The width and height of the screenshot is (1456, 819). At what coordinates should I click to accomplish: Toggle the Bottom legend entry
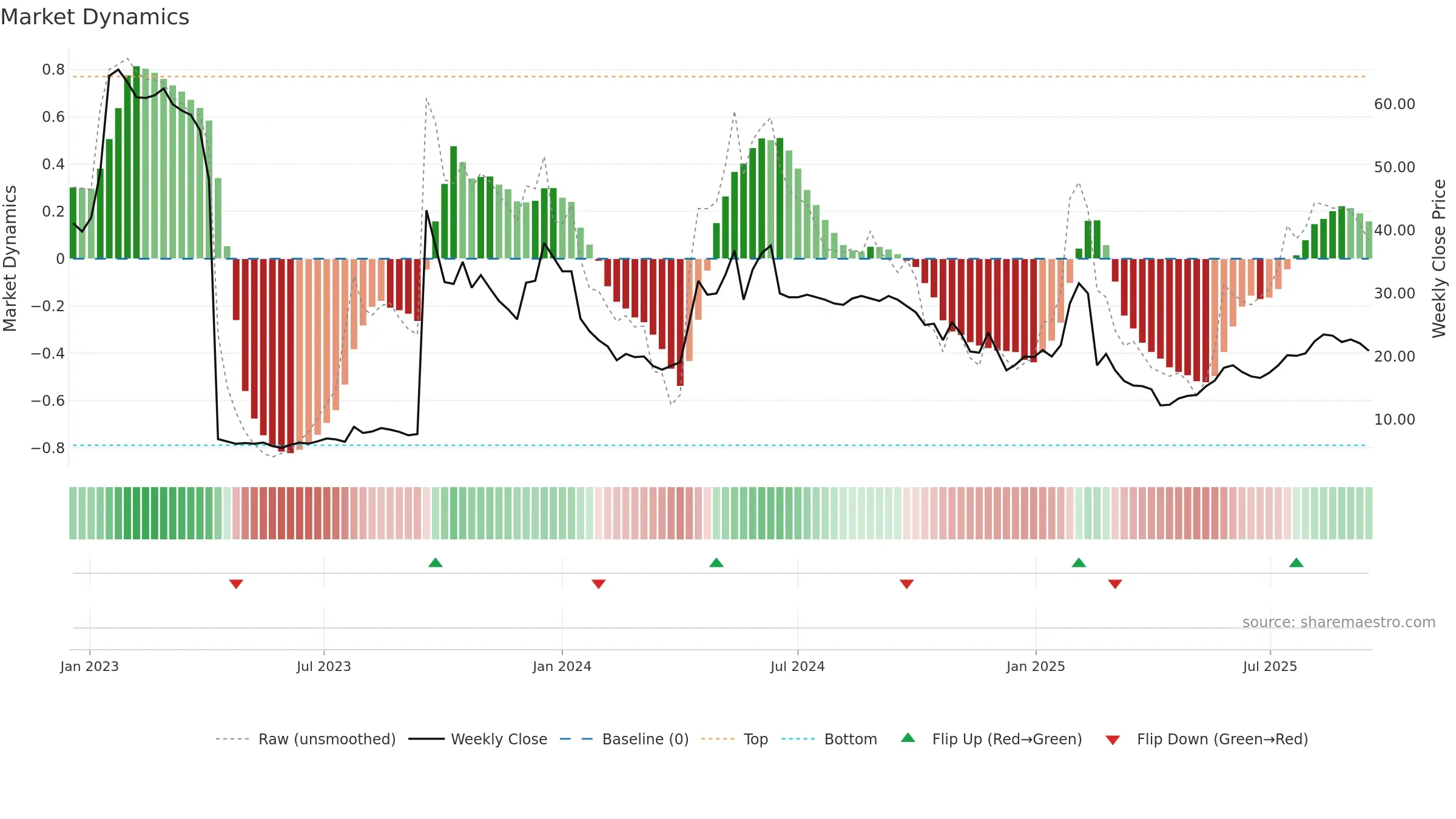point(829,739)
